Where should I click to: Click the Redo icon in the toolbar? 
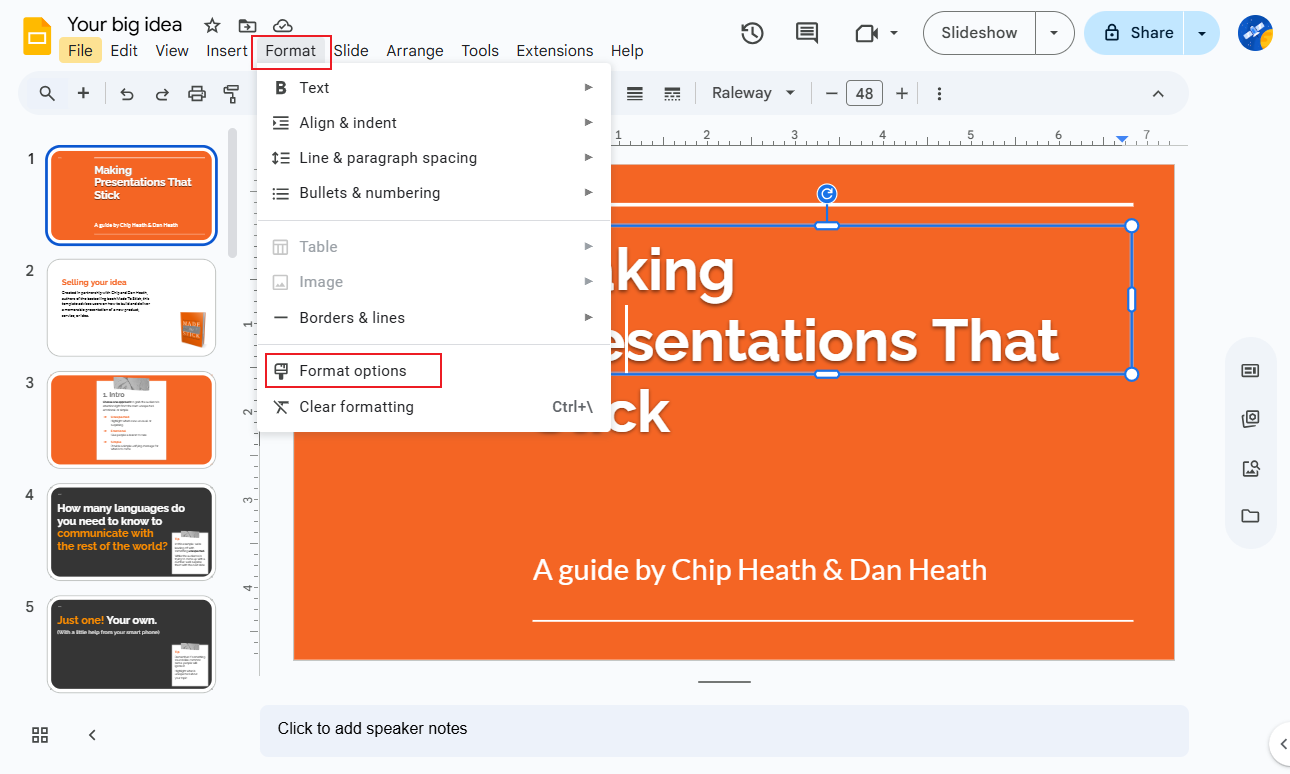click(x=161, y=93)
